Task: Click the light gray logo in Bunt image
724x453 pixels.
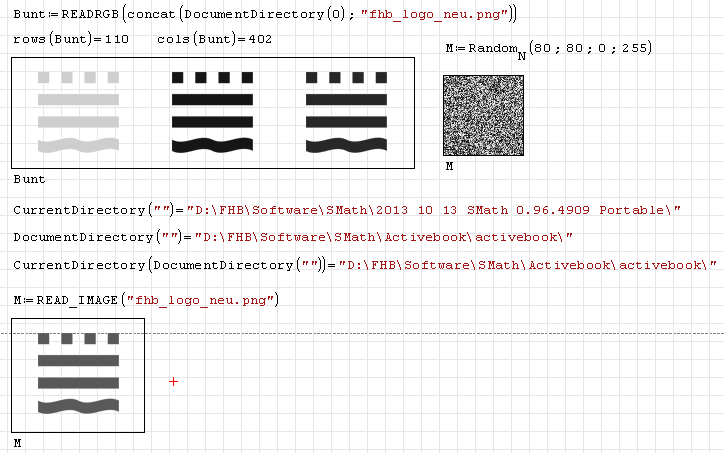Action: 78,111
